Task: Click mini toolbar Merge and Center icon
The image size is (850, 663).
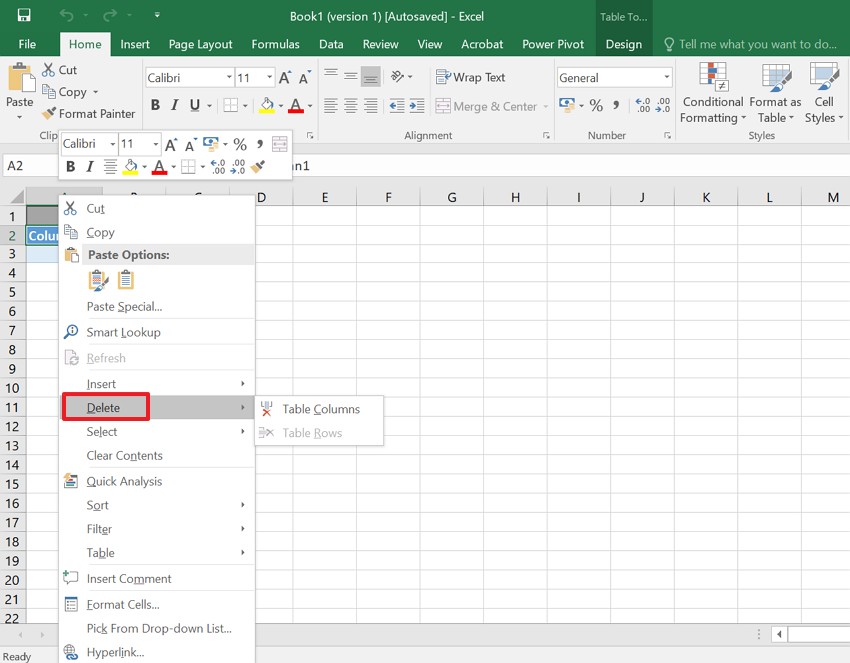Action: coord(280,144)
